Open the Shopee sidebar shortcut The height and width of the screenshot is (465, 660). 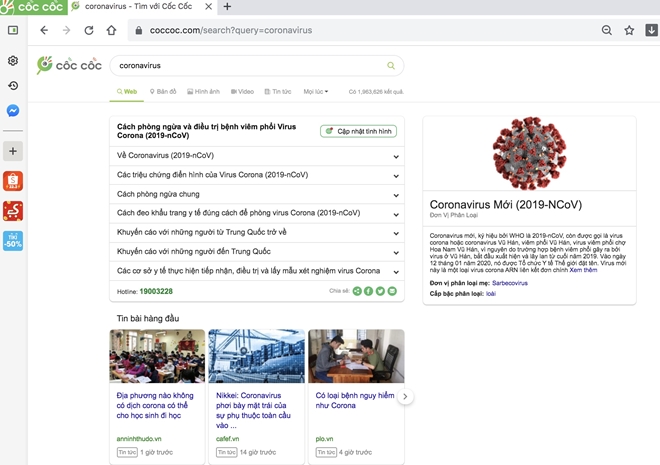point(13,181)
